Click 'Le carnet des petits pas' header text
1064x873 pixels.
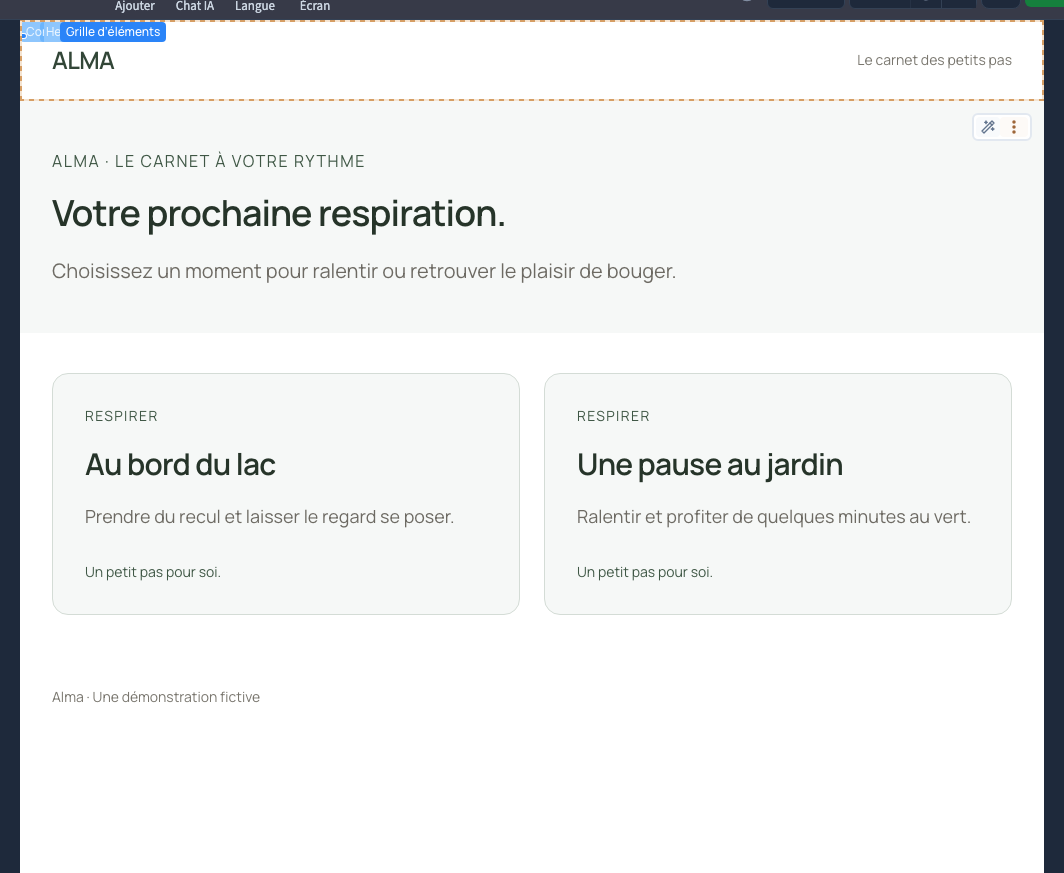(x=934, y=60)
